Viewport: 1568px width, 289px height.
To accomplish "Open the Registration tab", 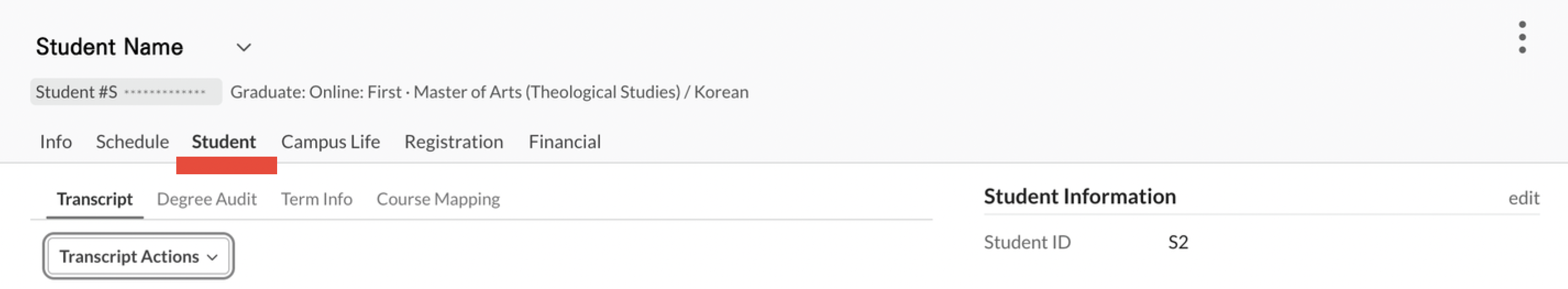I will (453, 142).
